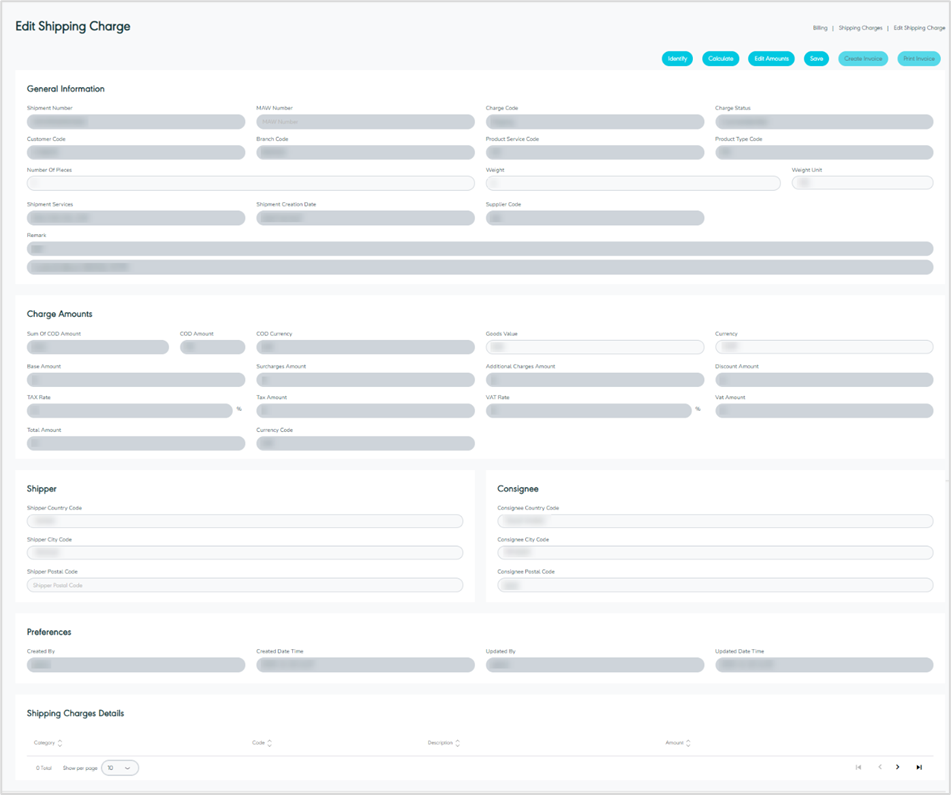Toggle sorting on the Amount column

point(689,743)
